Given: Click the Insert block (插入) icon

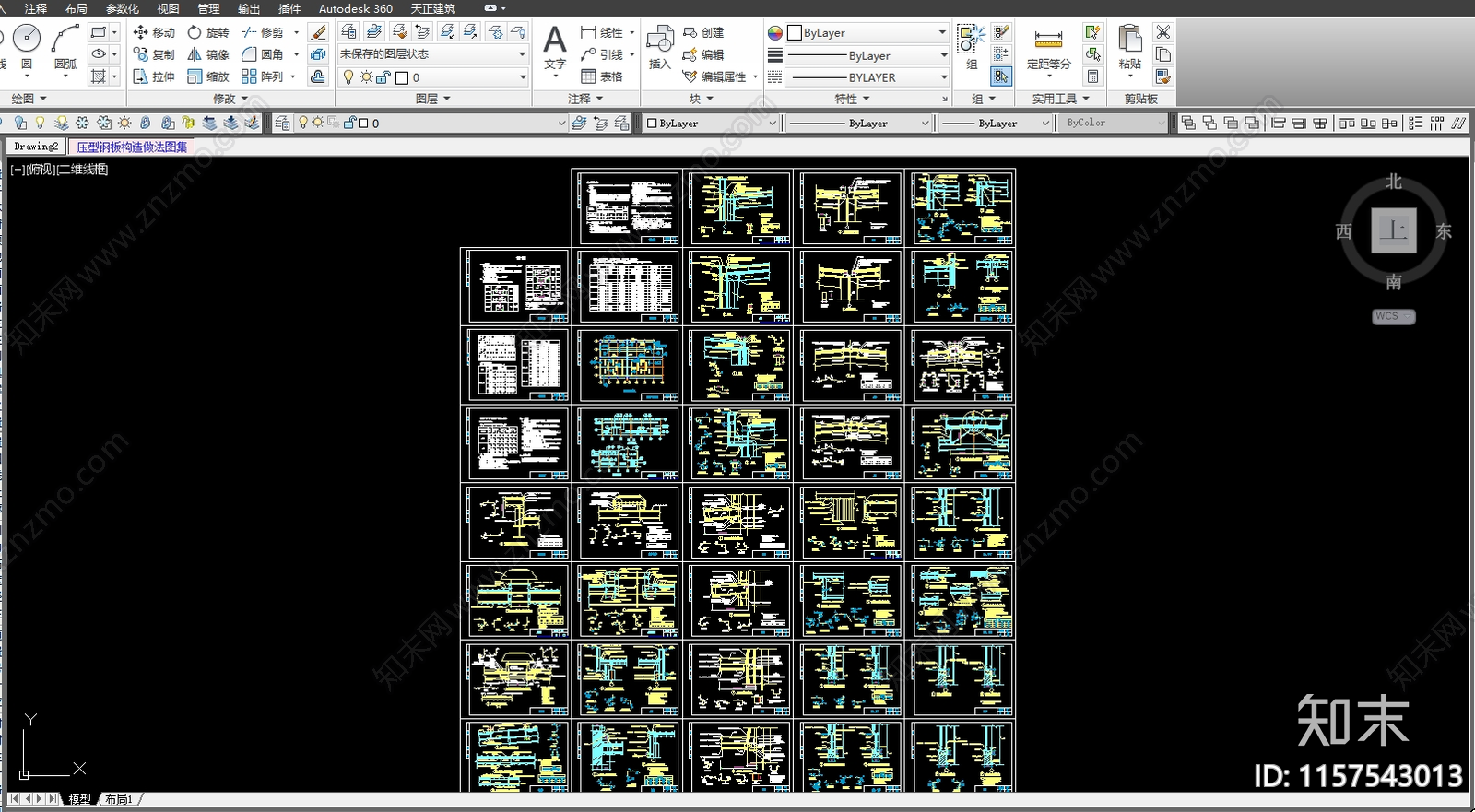Looking at the screenshot, I should [660, 48].
